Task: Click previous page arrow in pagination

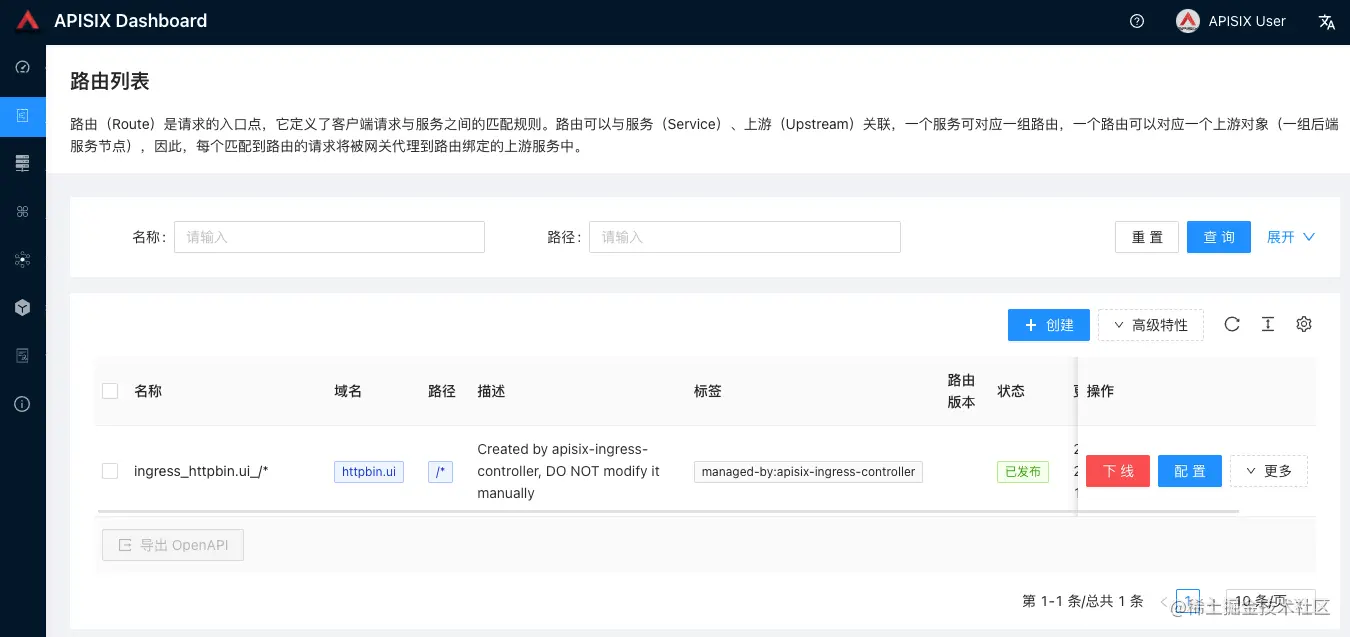Action: click(x=1164, y=601)
